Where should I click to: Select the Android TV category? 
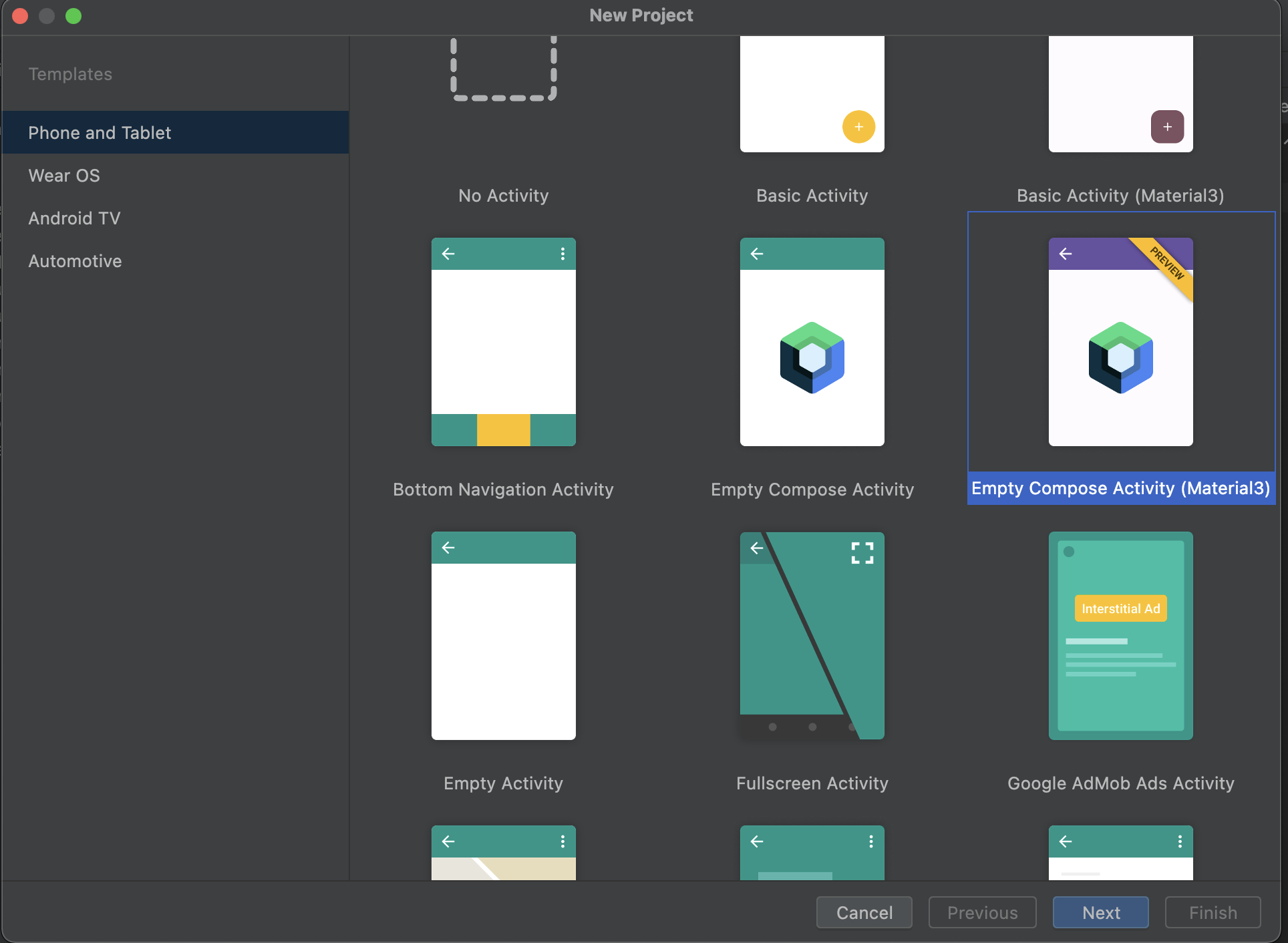coord(74,218)
